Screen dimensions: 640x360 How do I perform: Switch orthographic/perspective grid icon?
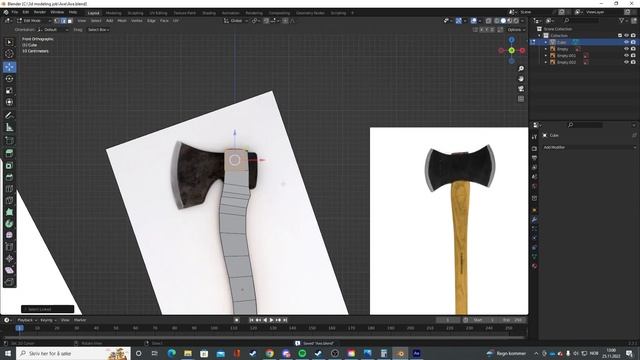click(521, 99)
